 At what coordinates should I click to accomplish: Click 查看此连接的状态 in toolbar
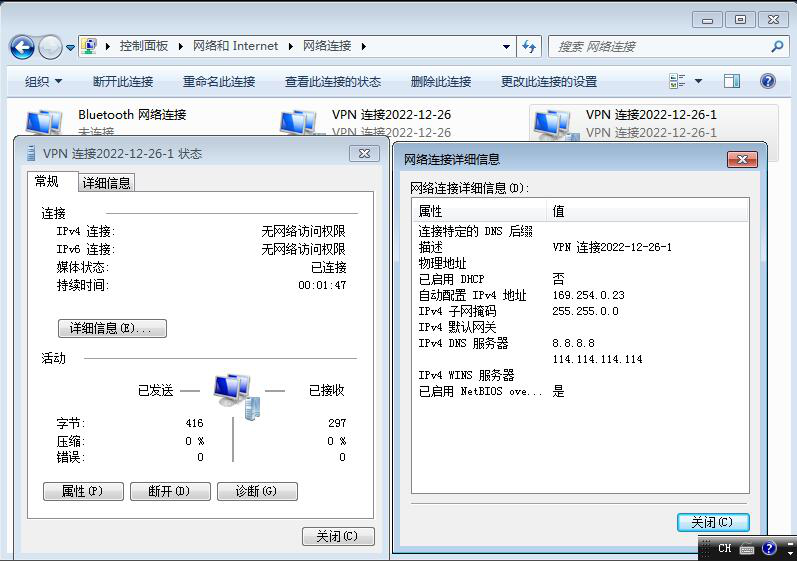(x=333, y=81)
